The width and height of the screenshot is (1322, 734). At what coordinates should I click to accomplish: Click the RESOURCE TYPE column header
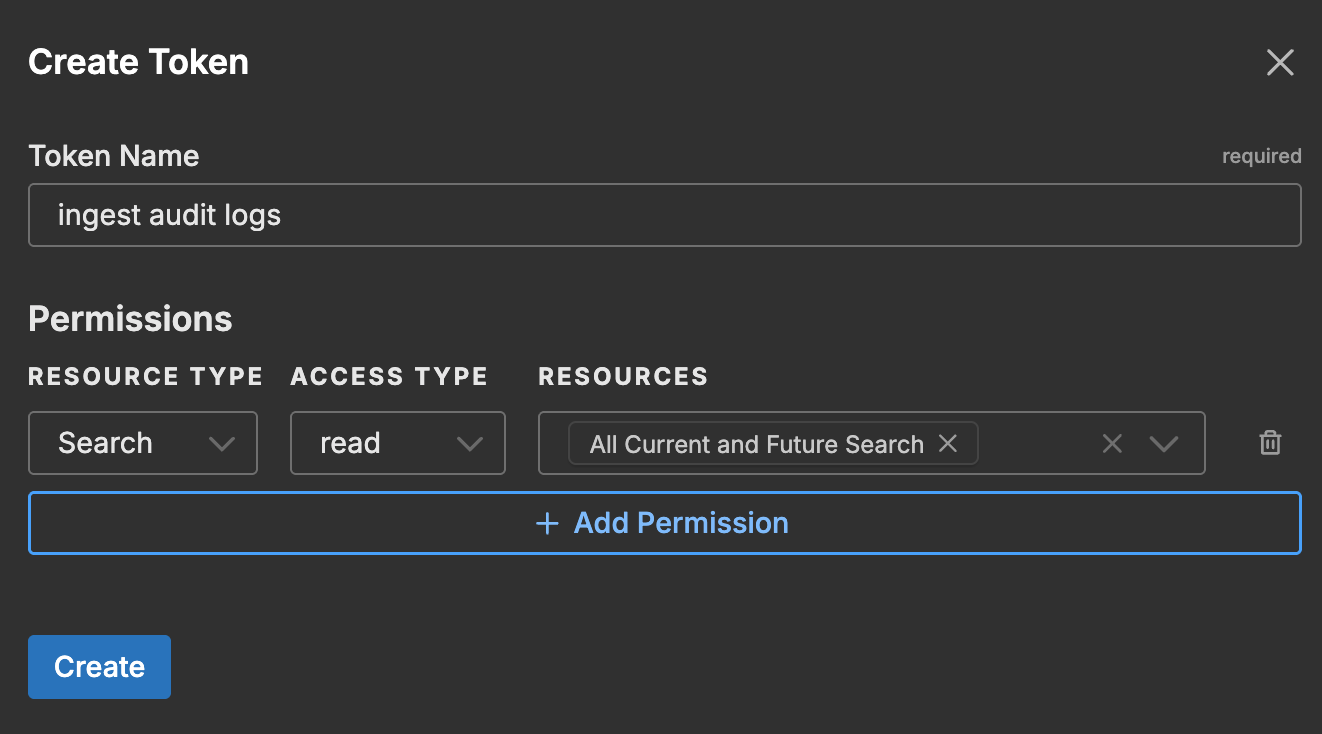pyautogui.click(x=145, y=376)
